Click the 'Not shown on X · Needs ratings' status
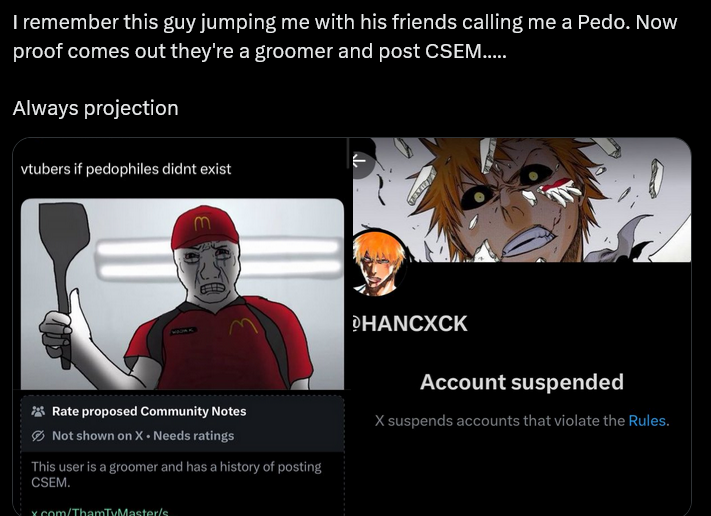 pos(143,436)
